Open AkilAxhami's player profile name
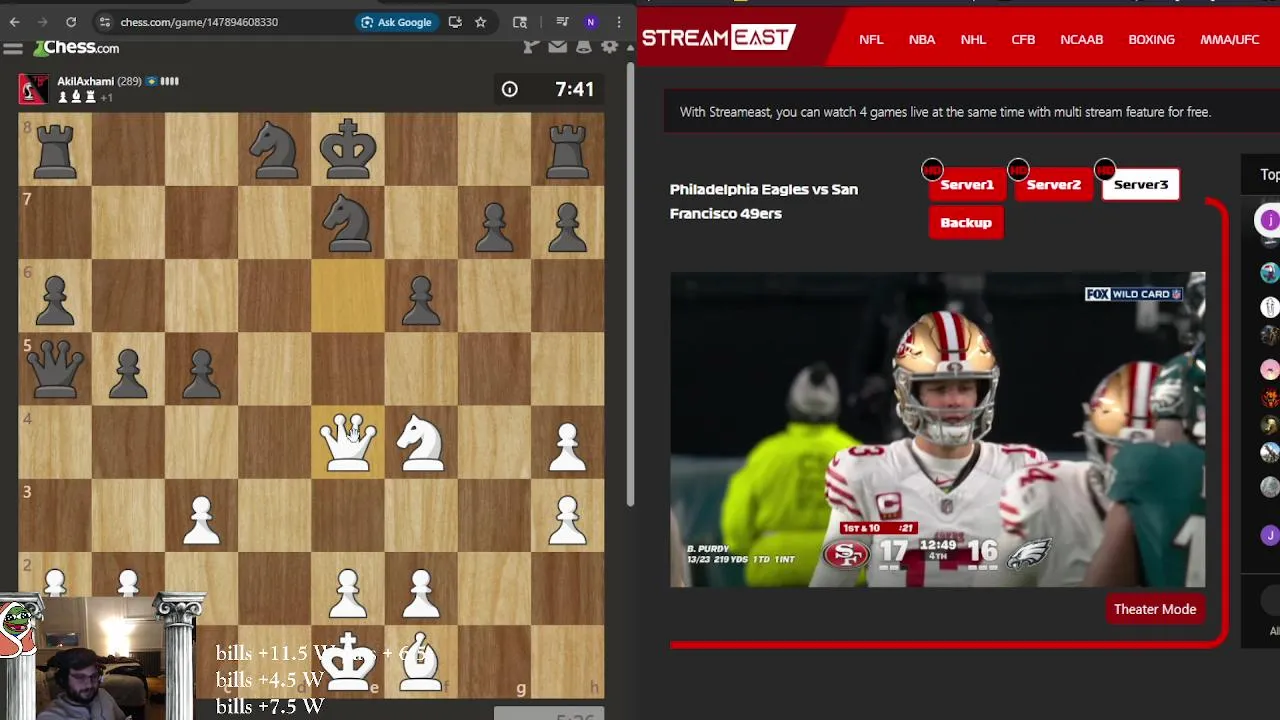The height and width of the screenshot is (720, 1280). (x=85, y=81)
